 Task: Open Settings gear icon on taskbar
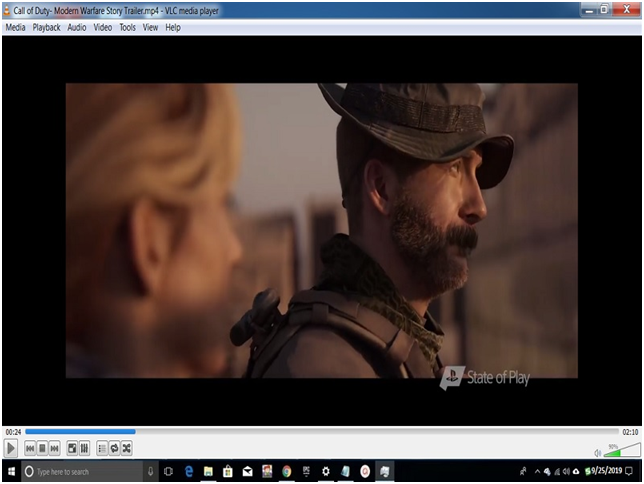[x=326, y=472]
